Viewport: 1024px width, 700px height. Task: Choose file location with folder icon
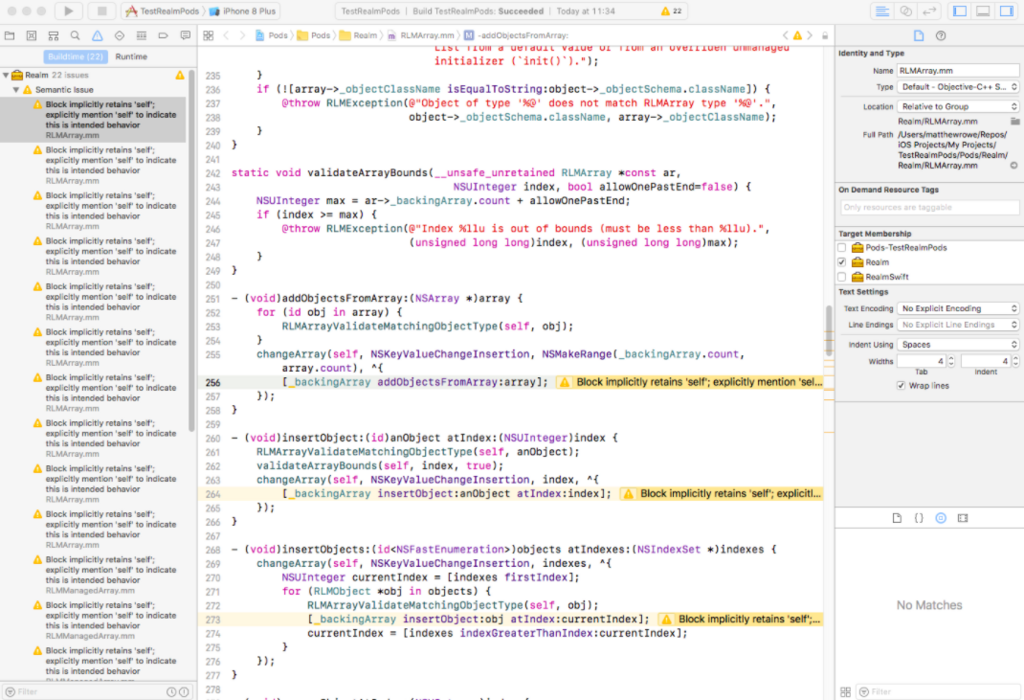(x=1014, y=121)
